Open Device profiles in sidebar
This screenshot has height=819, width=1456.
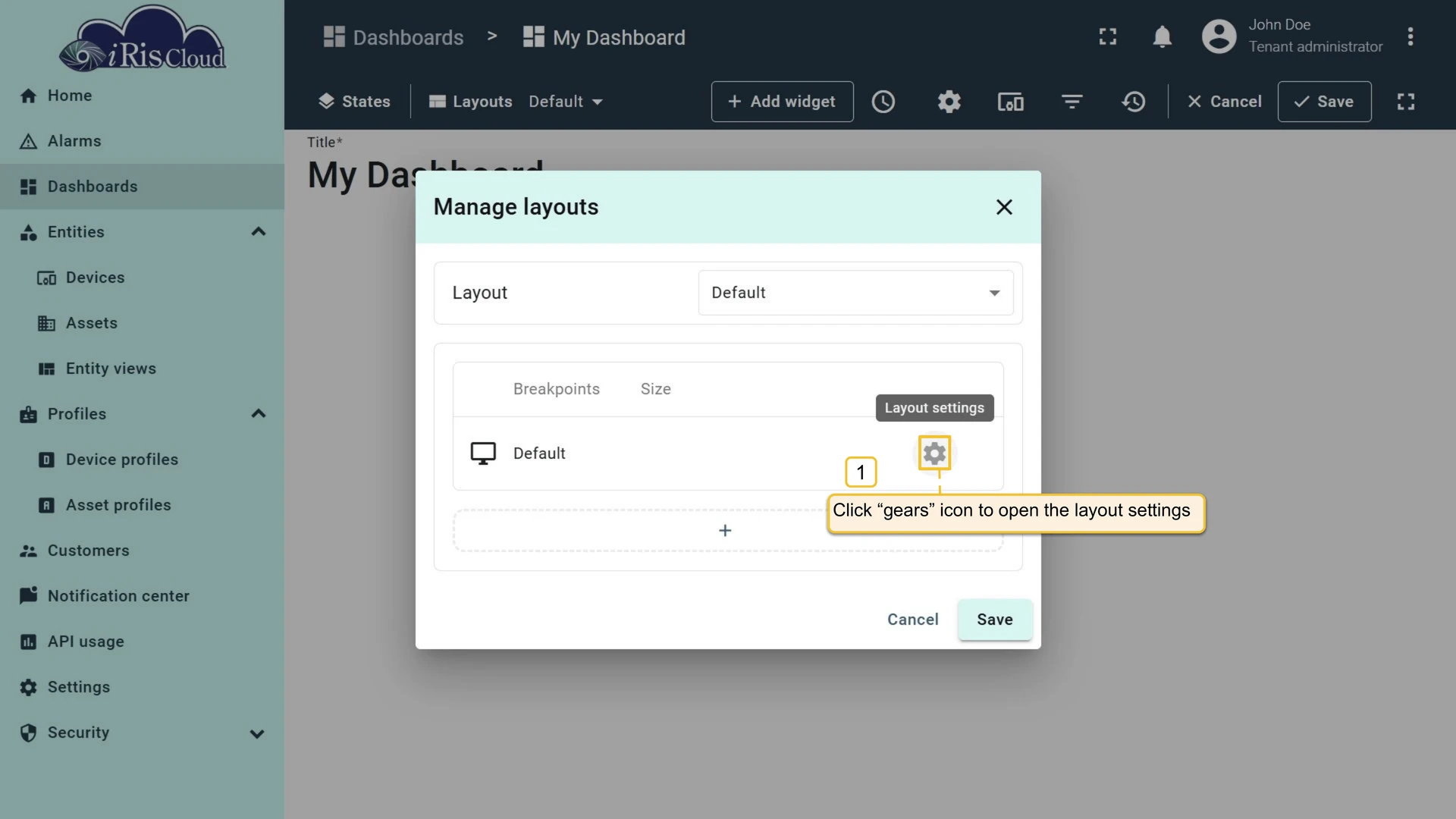point(142,460)
